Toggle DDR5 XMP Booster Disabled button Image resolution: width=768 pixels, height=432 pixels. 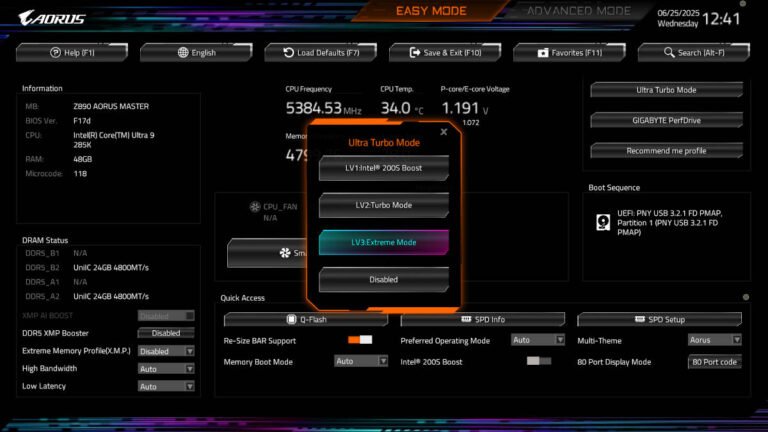click(166, 333)
